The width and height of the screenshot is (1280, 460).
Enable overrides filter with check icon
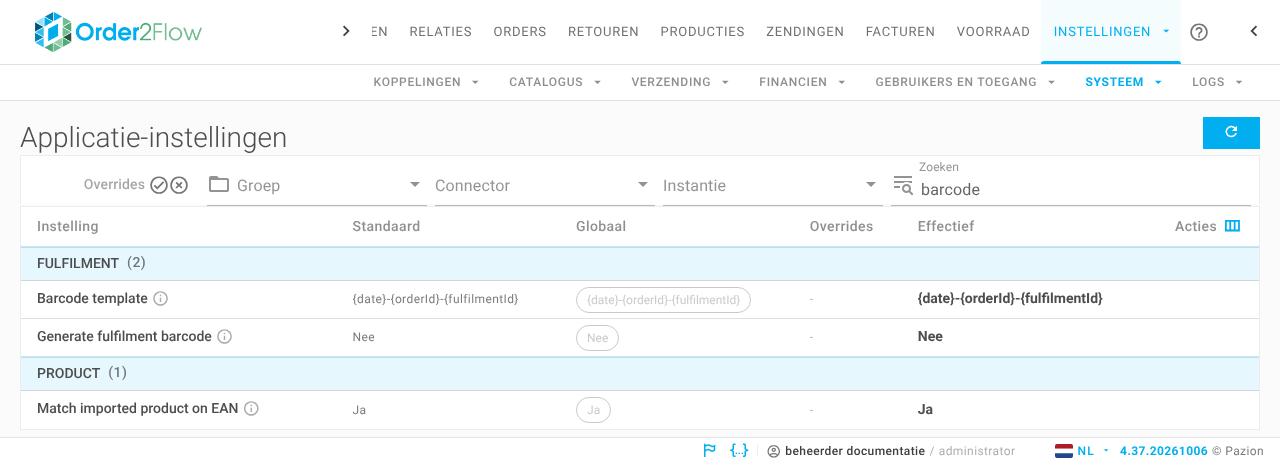point(159,185)
